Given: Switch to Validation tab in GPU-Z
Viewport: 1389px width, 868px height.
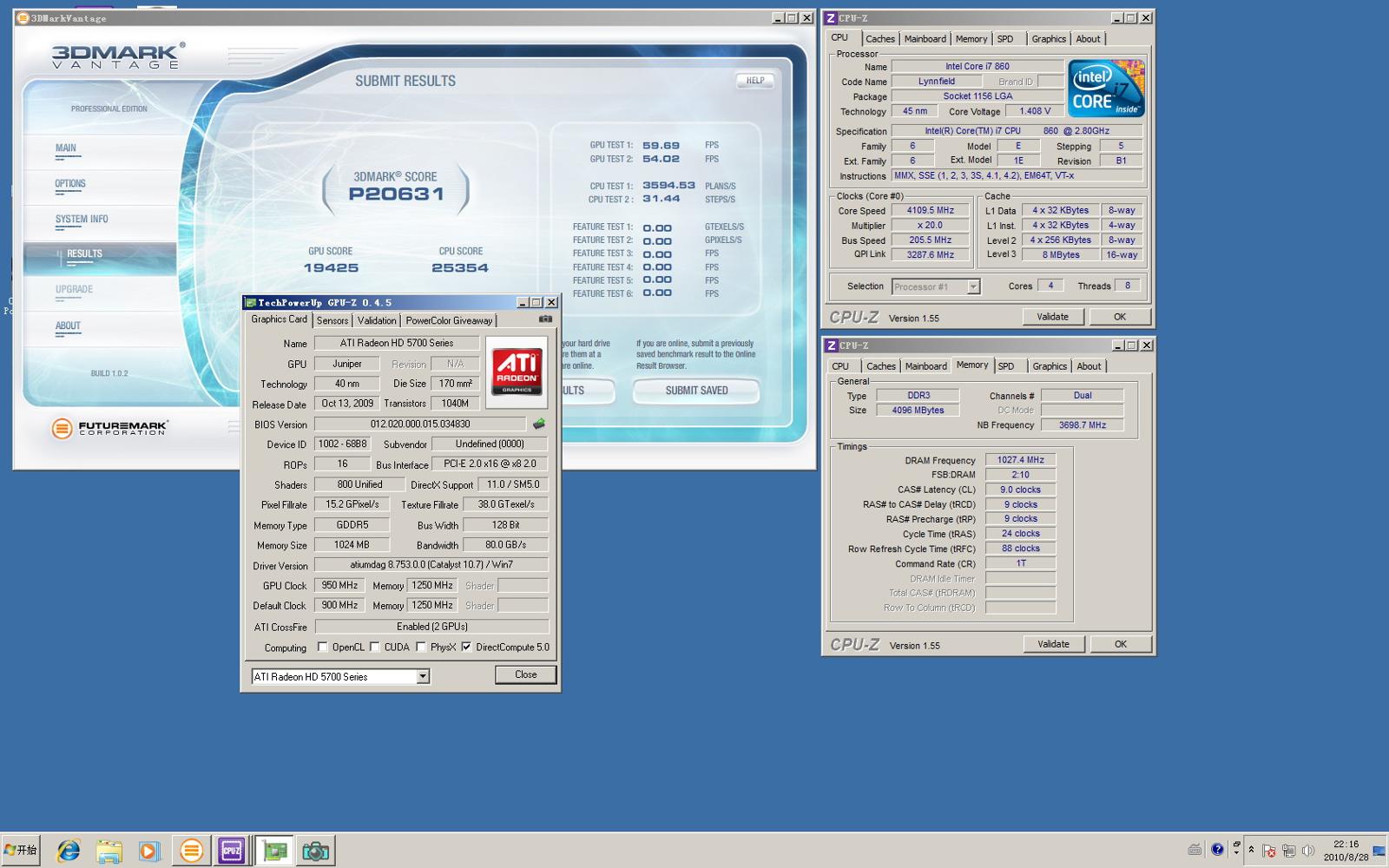Looking at the screenshot, I should click(x=377, y=320).
